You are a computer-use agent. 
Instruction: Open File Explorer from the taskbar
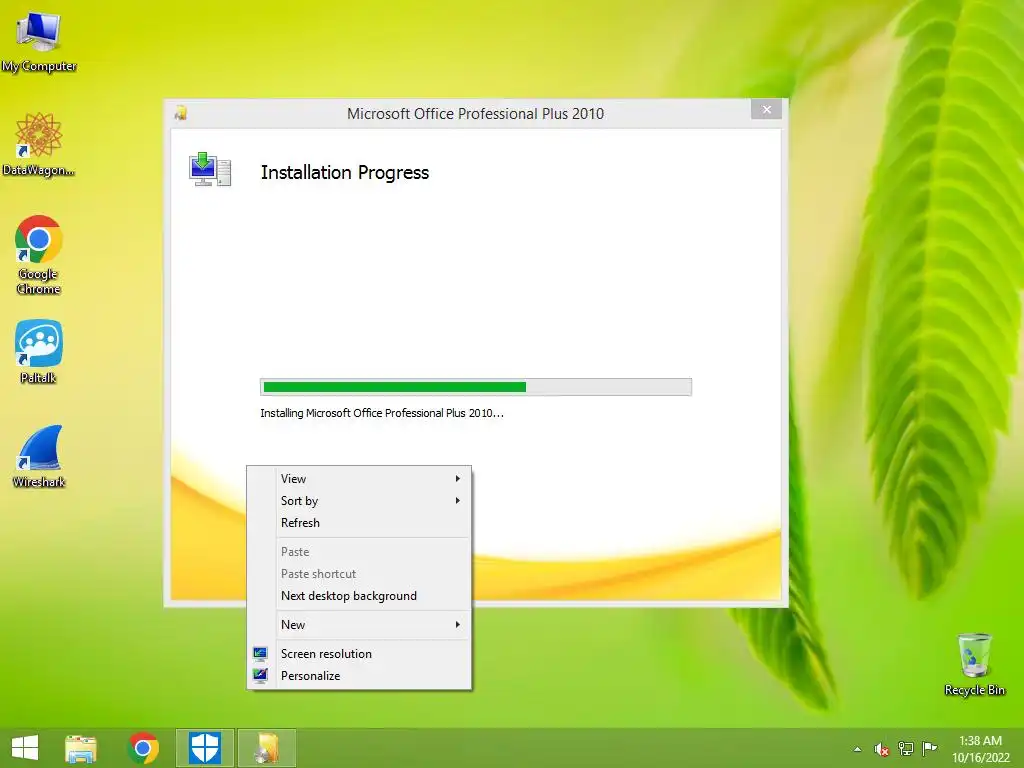[x=81, y=748]
